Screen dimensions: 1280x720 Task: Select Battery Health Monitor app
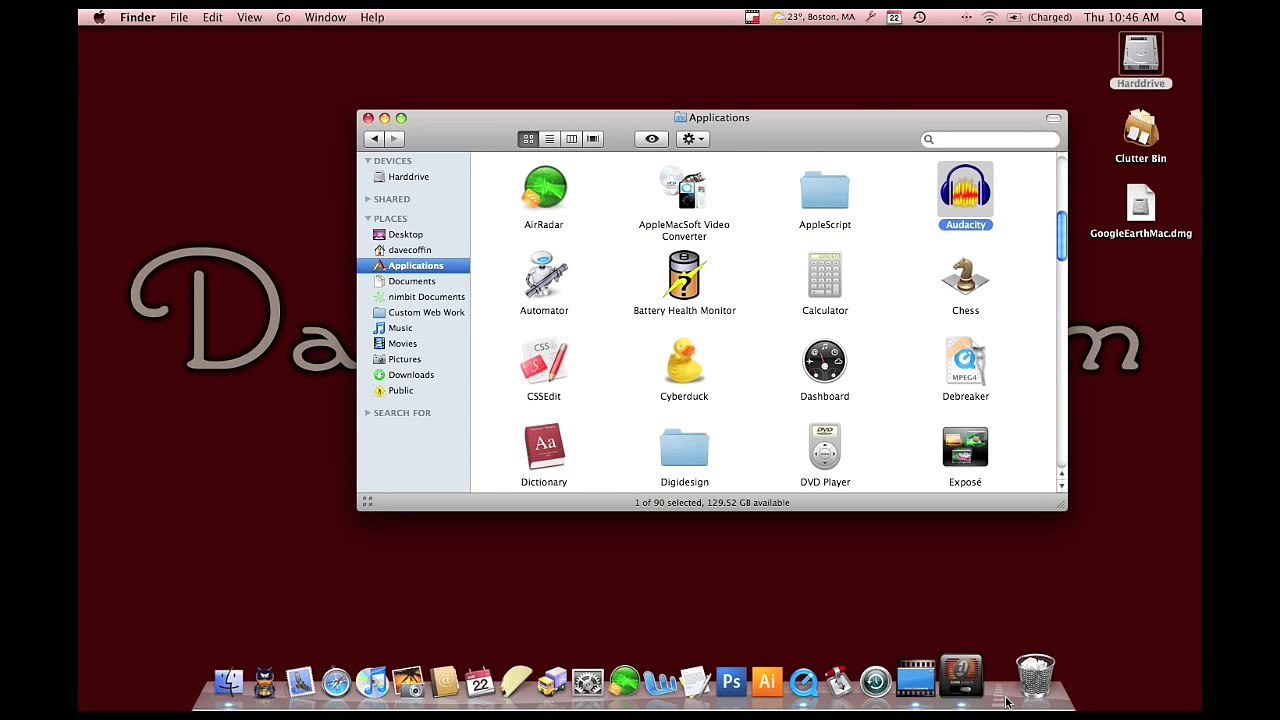point(684,274)
